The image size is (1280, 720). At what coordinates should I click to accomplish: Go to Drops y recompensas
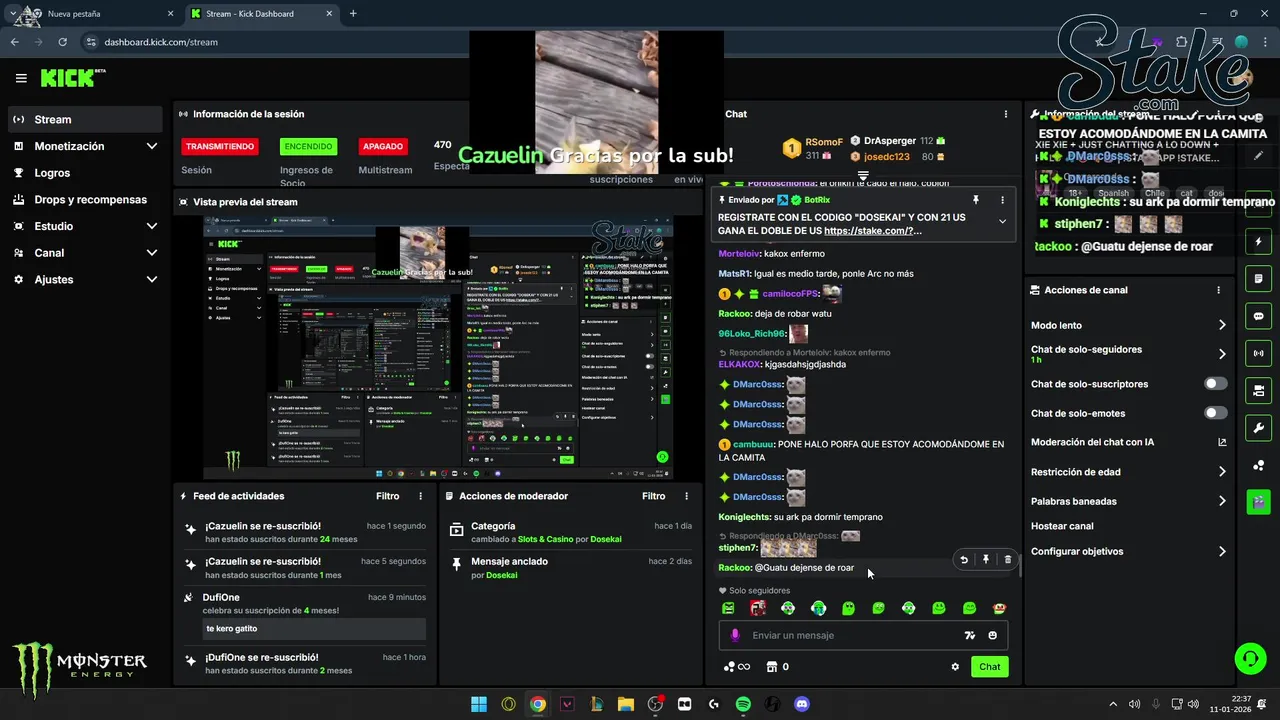click(85, 199)
